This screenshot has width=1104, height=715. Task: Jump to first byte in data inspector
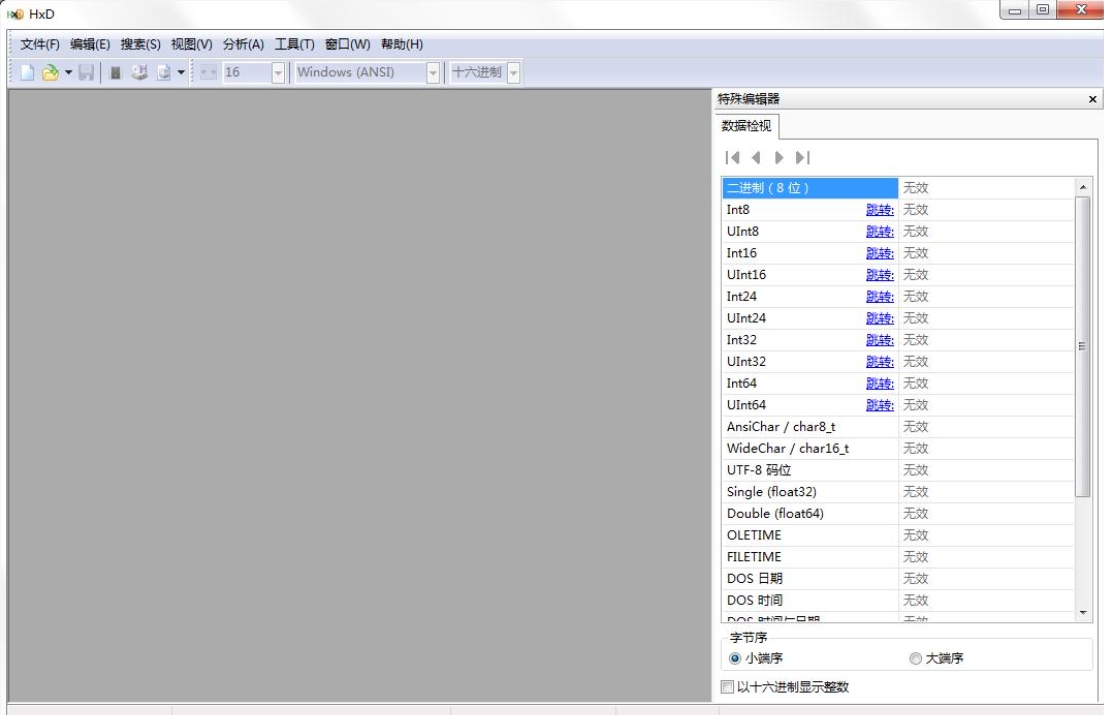pos(732,158)
